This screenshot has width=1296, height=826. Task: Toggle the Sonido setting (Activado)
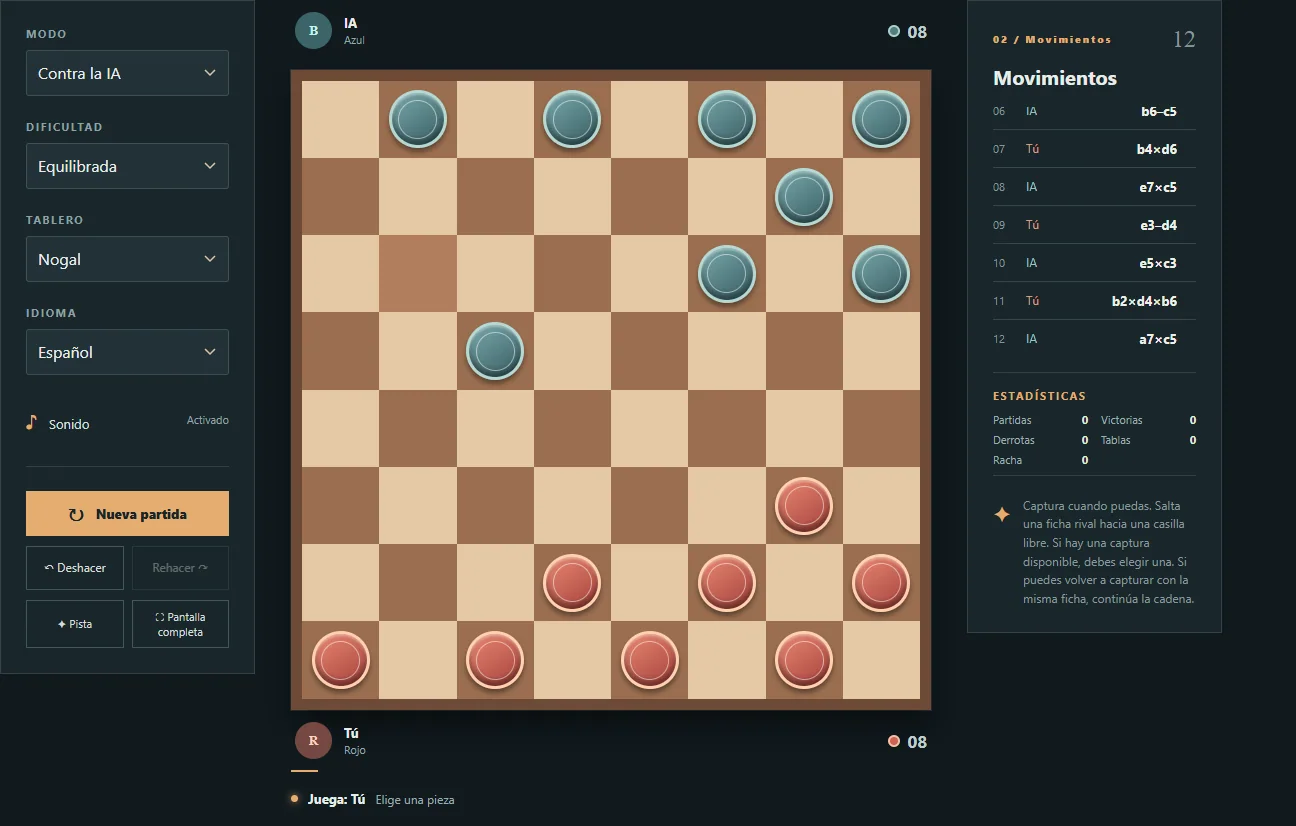(127, 423)
